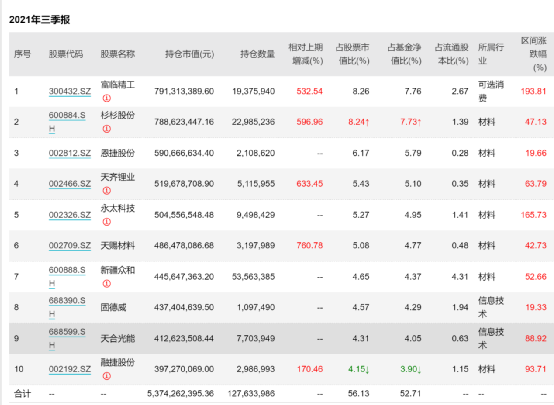
Task: Open stock code link 600884.SH
Action: (67, 122)
